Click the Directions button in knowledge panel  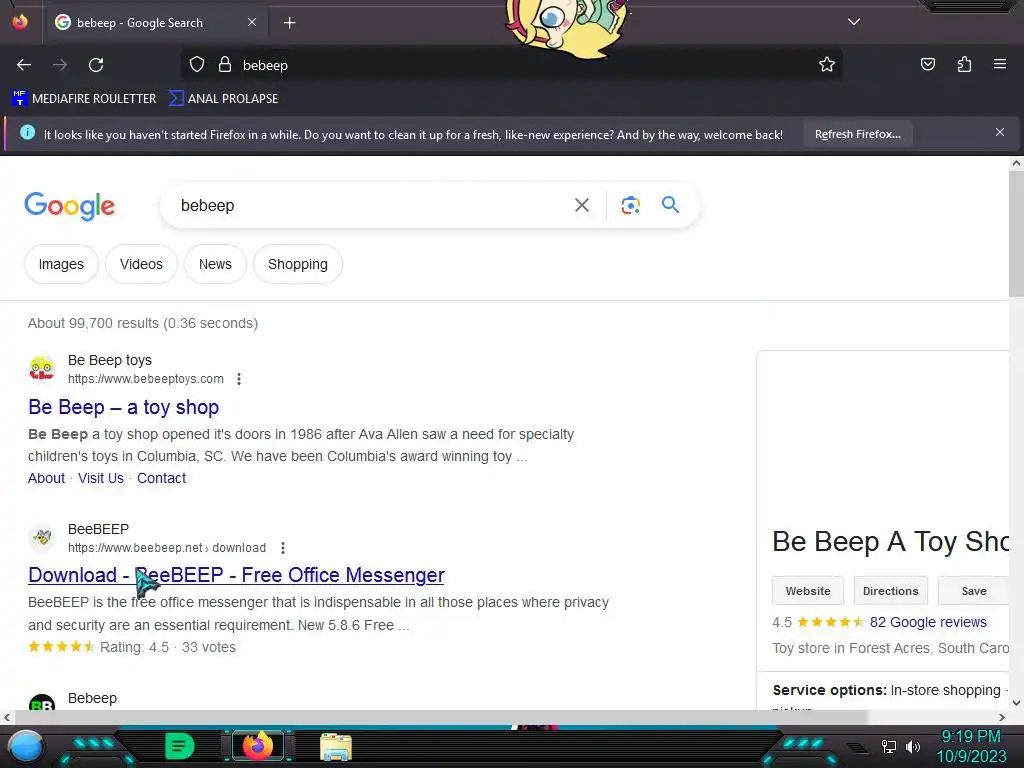click(891, 591)
